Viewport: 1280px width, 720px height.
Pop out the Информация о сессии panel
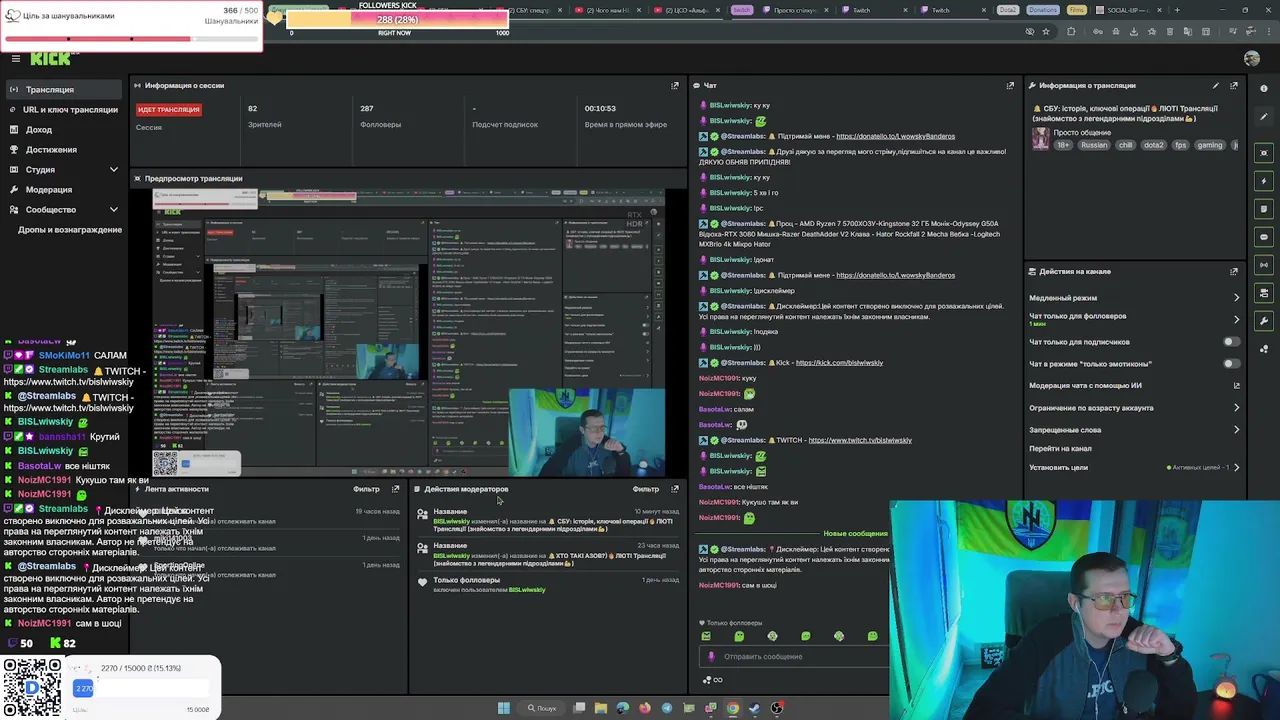point(675,86)
